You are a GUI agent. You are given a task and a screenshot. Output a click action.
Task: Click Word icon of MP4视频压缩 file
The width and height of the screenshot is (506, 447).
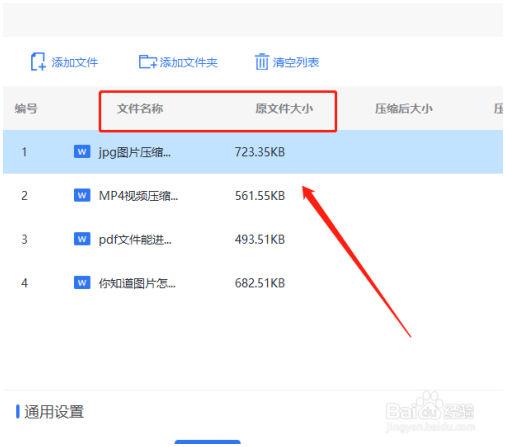(82, 195)
